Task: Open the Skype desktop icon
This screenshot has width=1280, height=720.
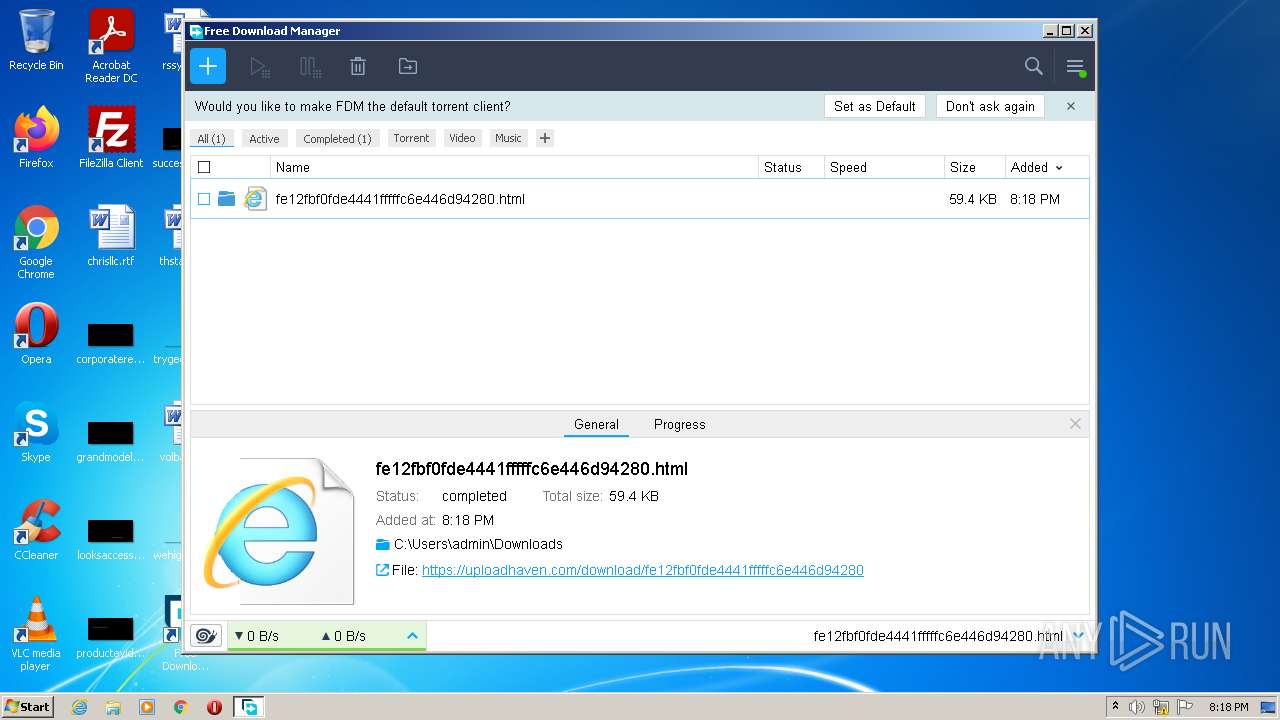Action: pos(36,432)
